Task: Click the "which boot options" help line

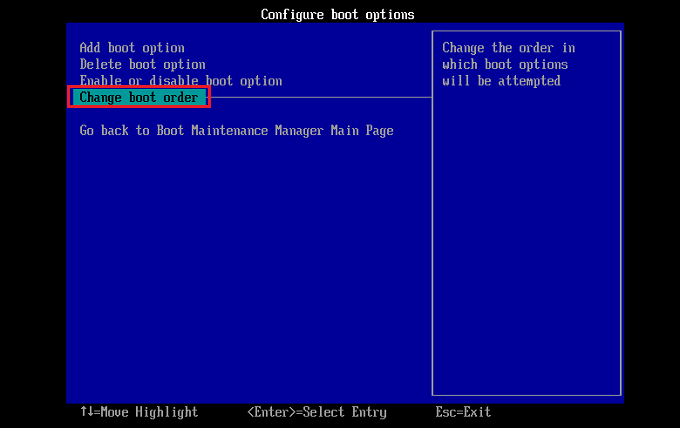Action: 505,65
